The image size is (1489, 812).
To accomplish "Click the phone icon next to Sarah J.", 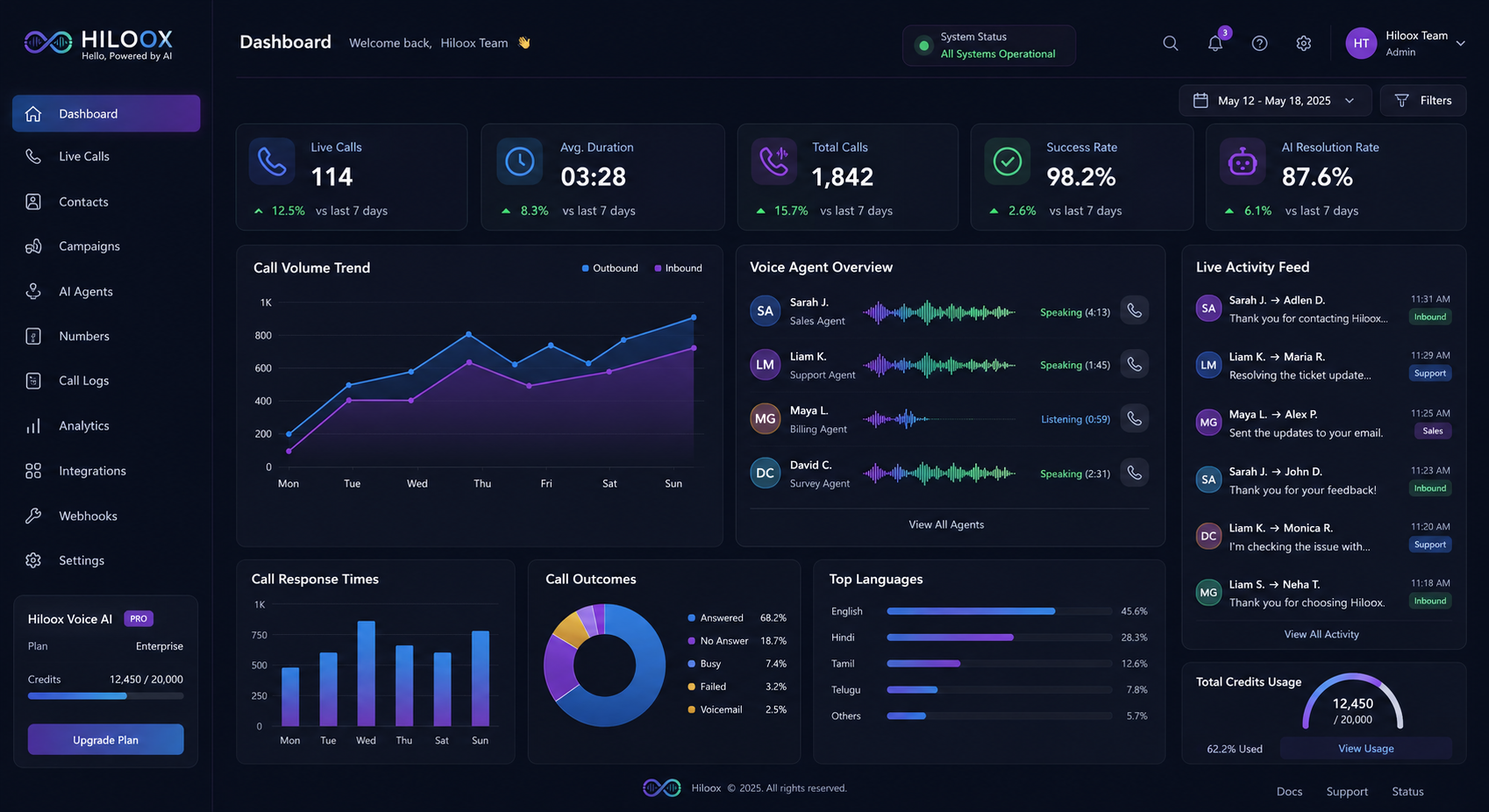I will tap(1135, 310).
